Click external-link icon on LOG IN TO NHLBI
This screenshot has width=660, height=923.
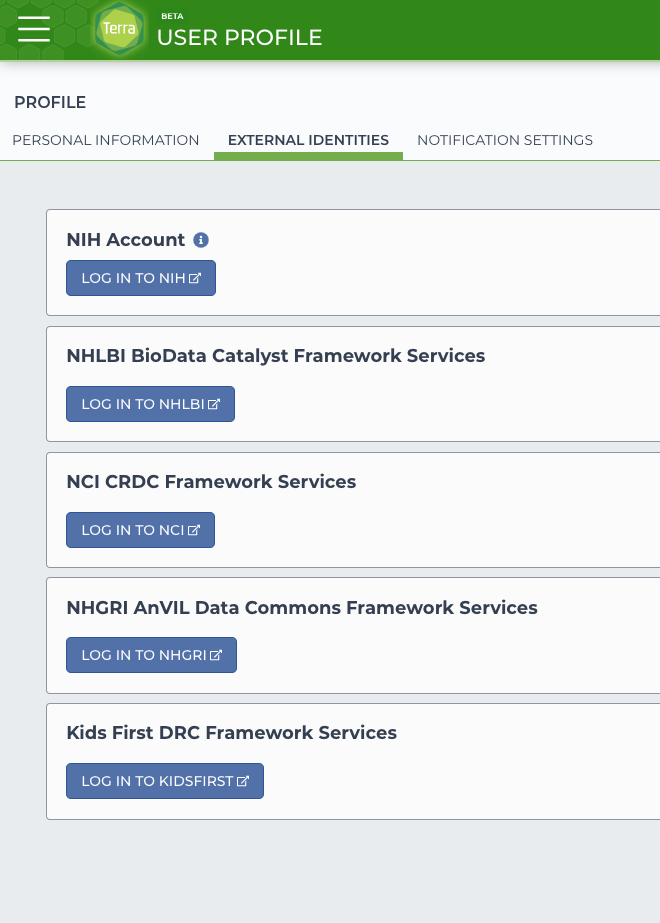[x=214, y=404]
